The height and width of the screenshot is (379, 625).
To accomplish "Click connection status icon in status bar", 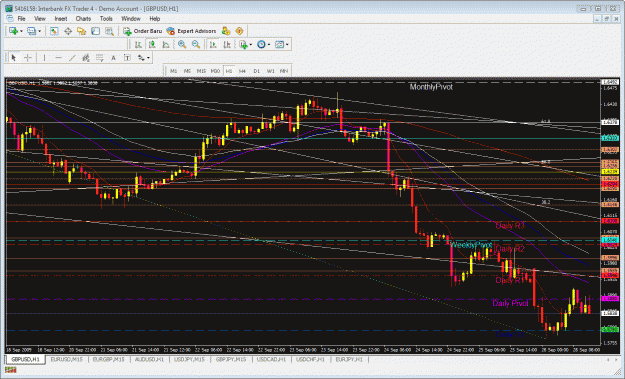I will coord(10,371).
